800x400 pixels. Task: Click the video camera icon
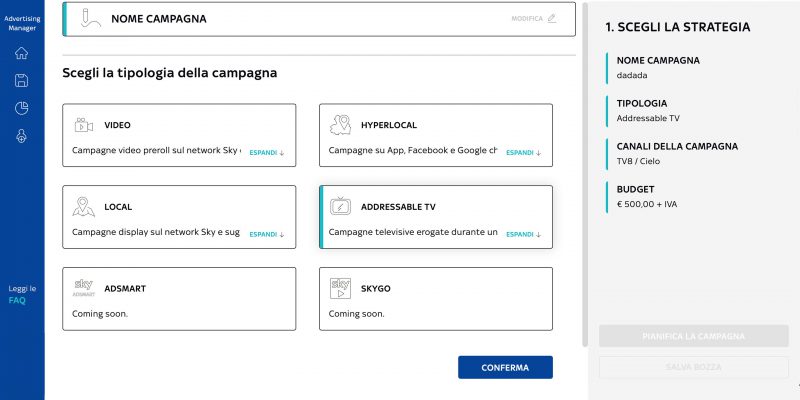pyautogui.click(x=84, y=125)
